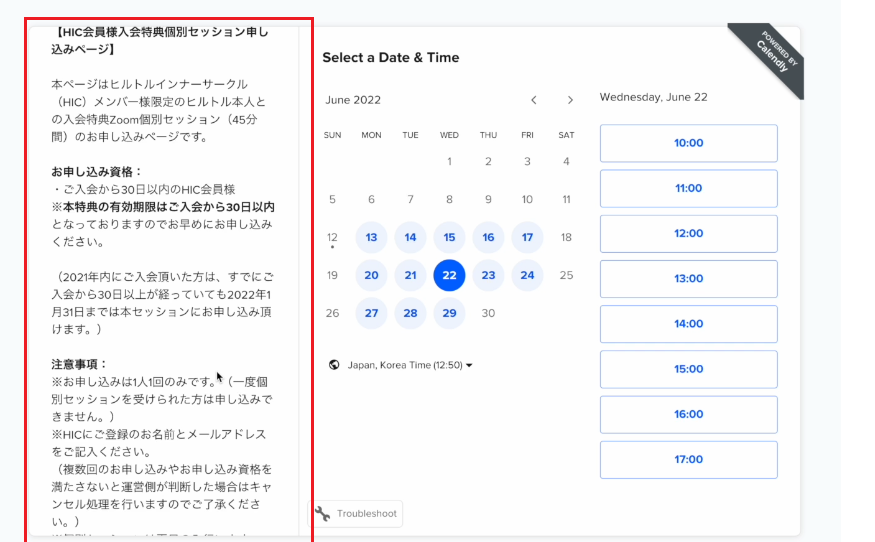Viewport: 875px width, 542px height.
Task: Select the 10:00 time slot
Action: [689, 143]
